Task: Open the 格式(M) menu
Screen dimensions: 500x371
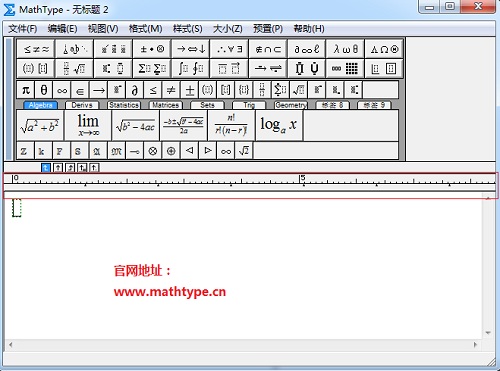Action: point(145,29)
